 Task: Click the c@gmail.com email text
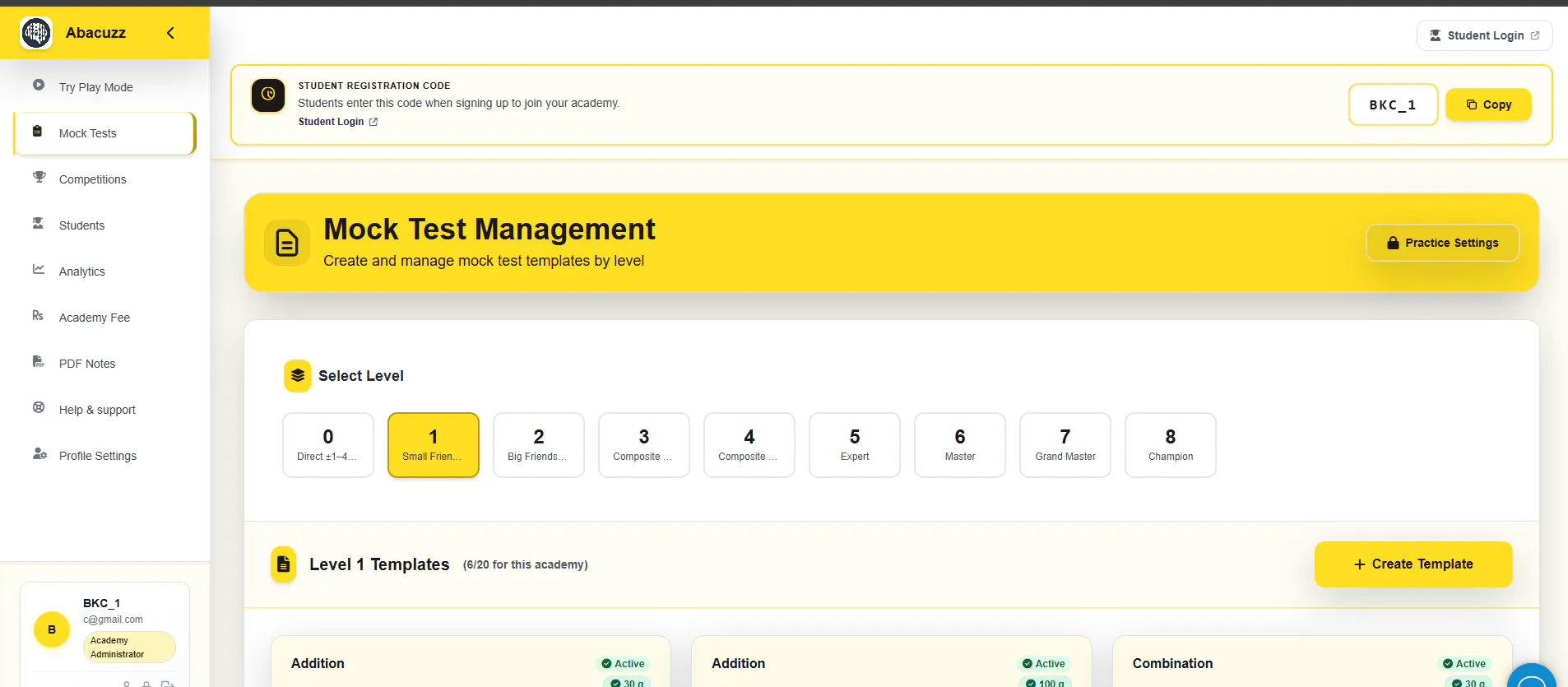pos(113,620)
